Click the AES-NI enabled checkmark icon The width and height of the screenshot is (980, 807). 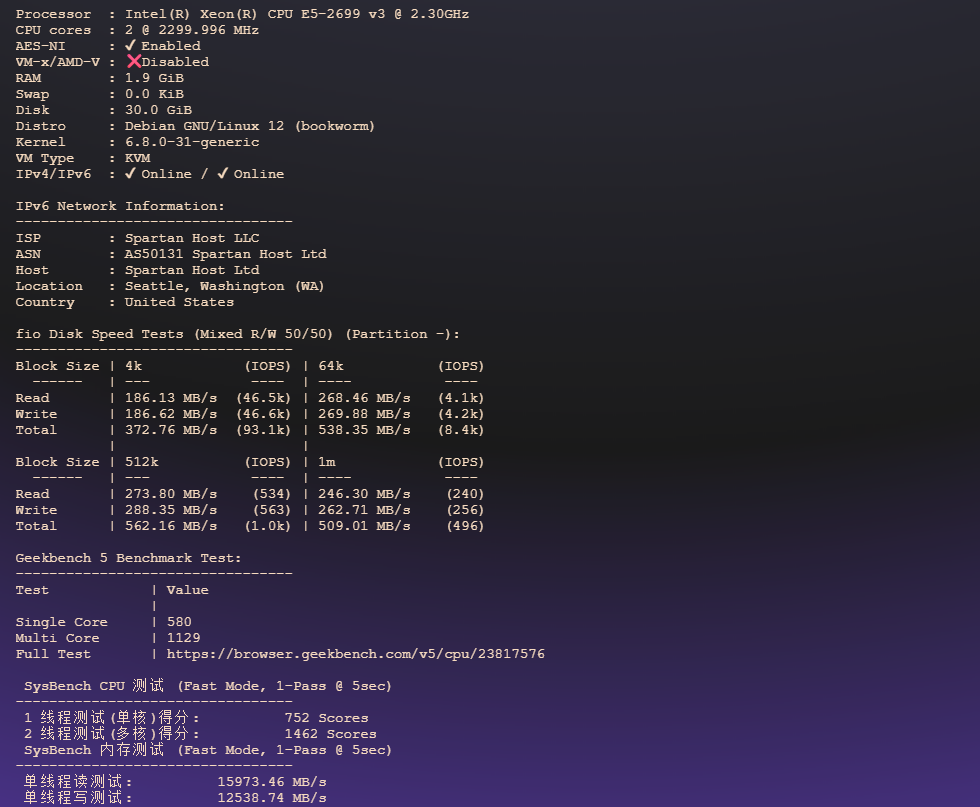[131, 46]
